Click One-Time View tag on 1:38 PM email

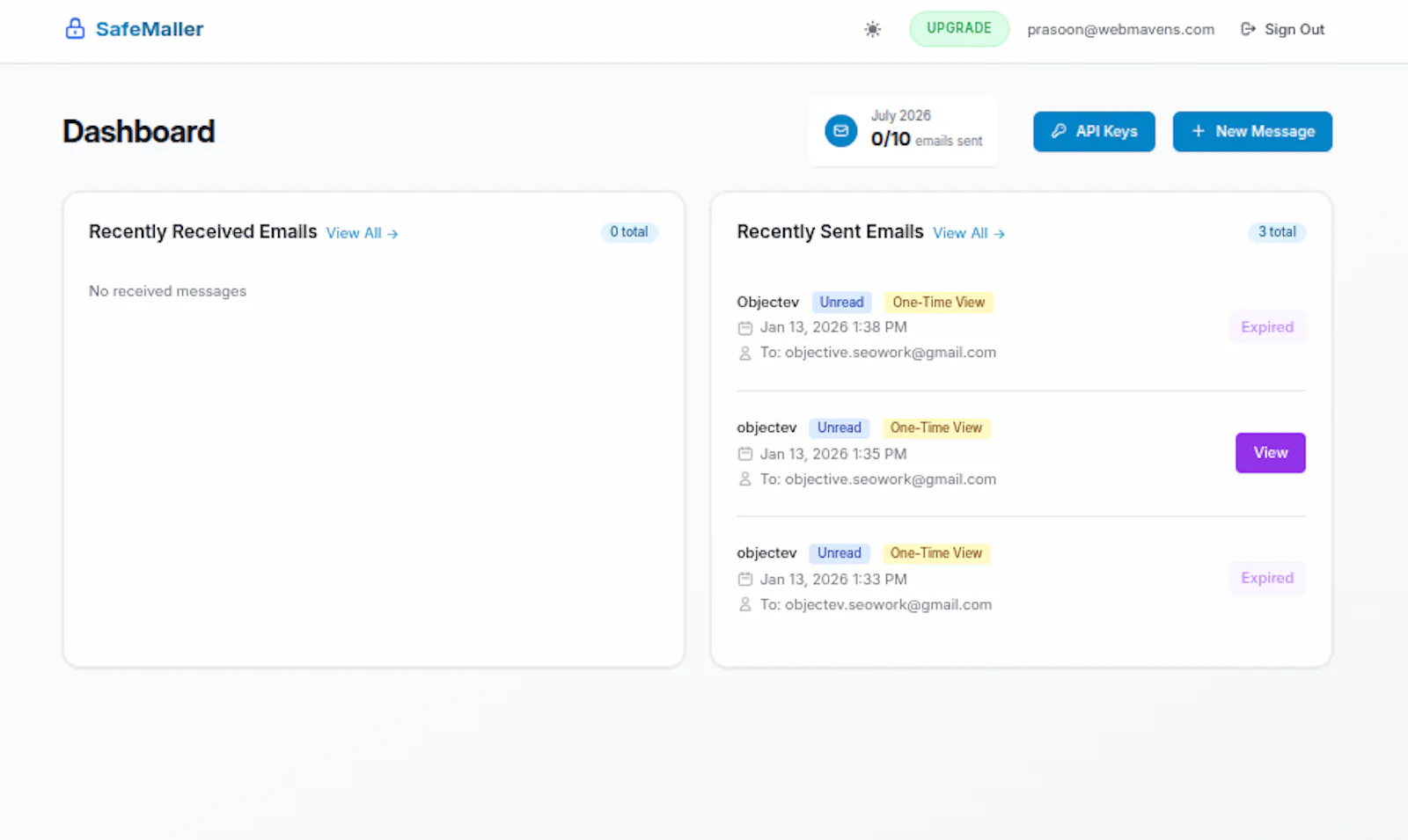coord(939,302)
